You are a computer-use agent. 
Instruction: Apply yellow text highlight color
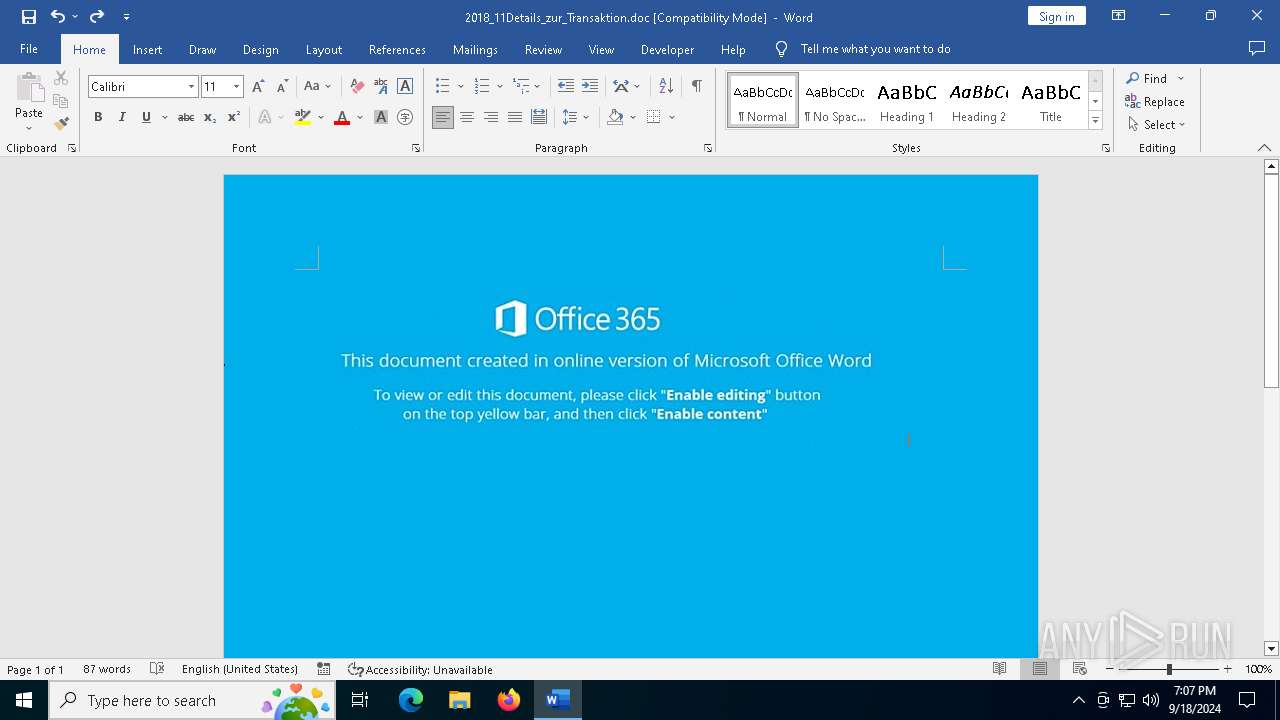click(303, 117)
